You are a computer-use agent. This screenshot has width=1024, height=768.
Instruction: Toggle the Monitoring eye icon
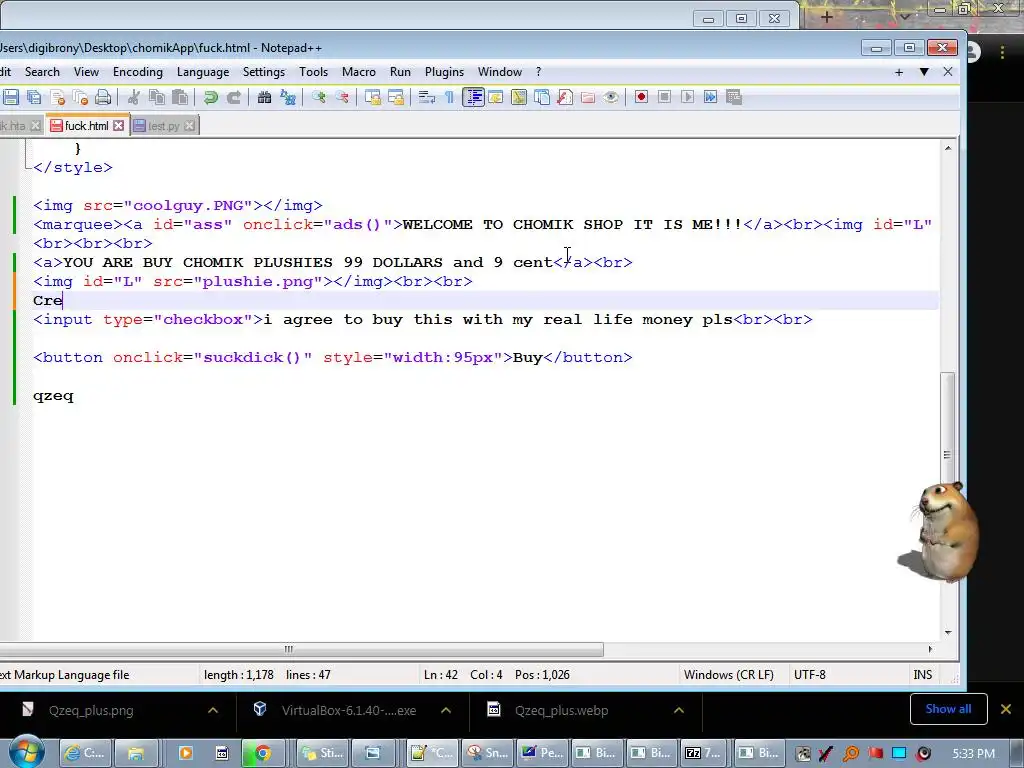click(x=611, y=97)
